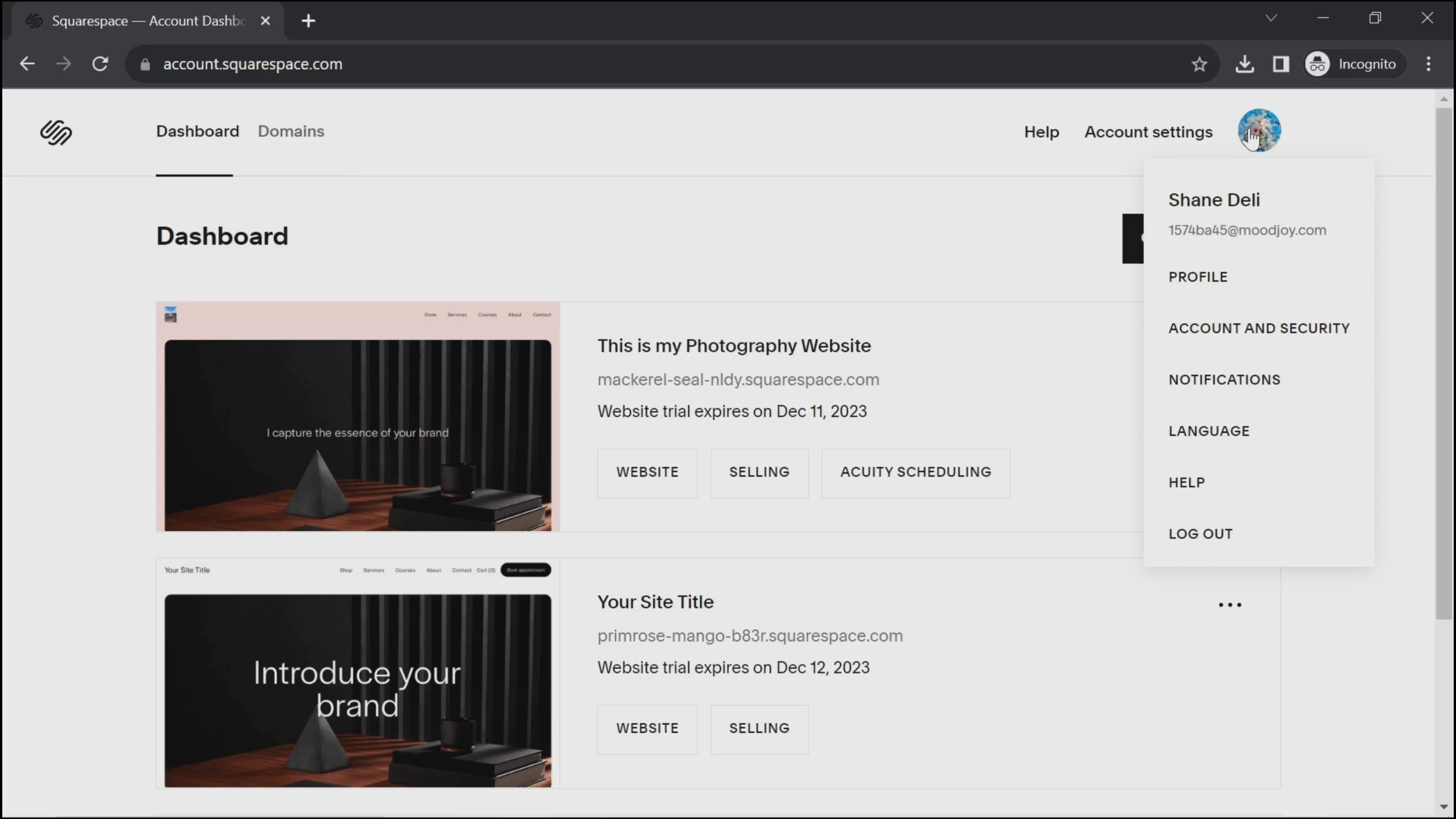The image size is (1456, 819).
Task: Expand the tab search chevron
Action: [x=1271, y=18]
